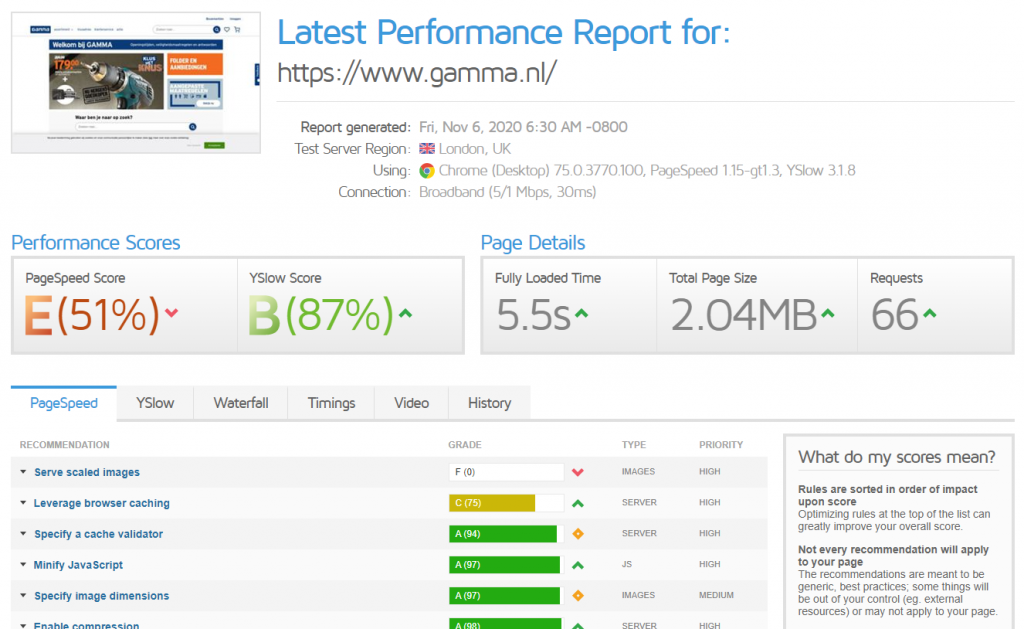1024x629 pixels.
Task: Click the JS type in Minify JavaScript row
Action: point(626,564)
